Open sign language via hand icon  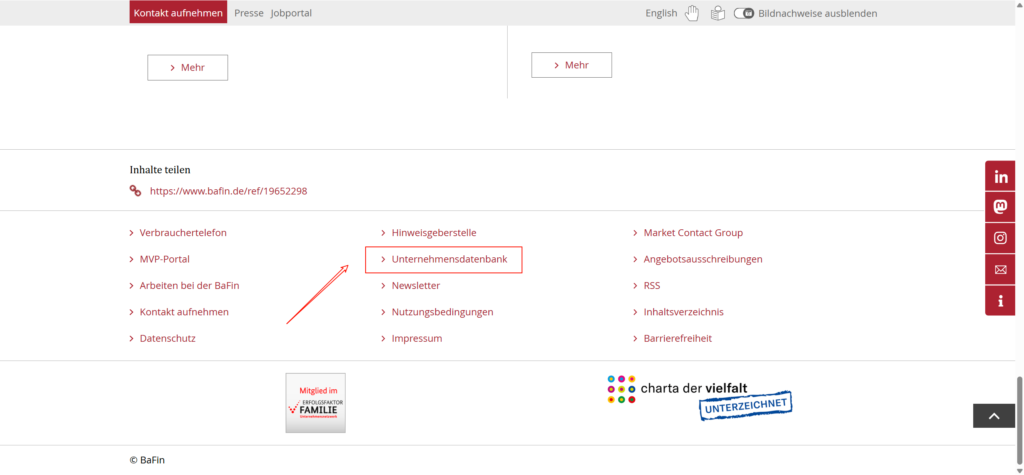click(x=692, y=13)
